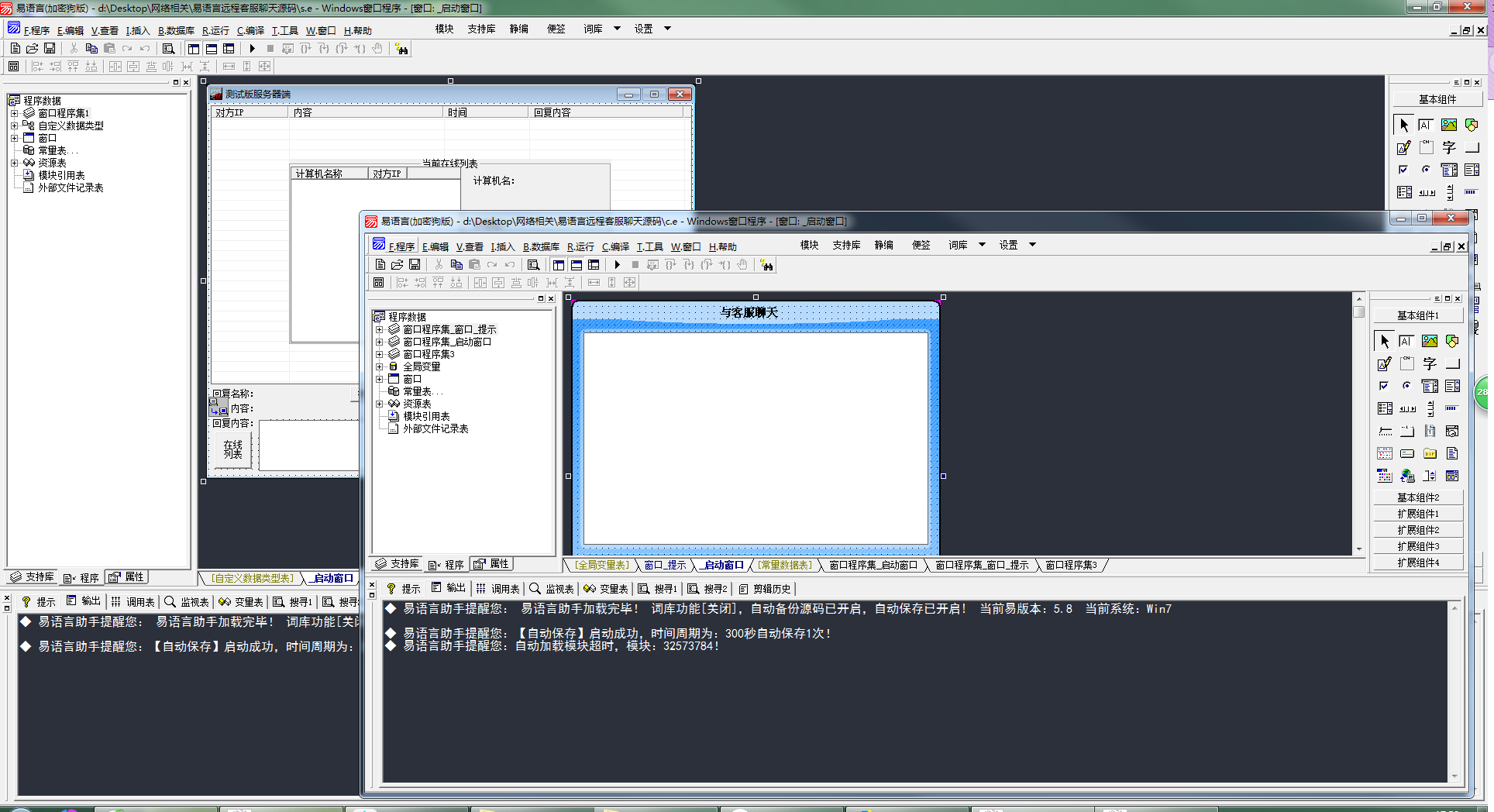Click 扩展组件4 button in front window toolbox
Image resolution: width=1494 pixels, height=812 pixels.
[1418, 563]
